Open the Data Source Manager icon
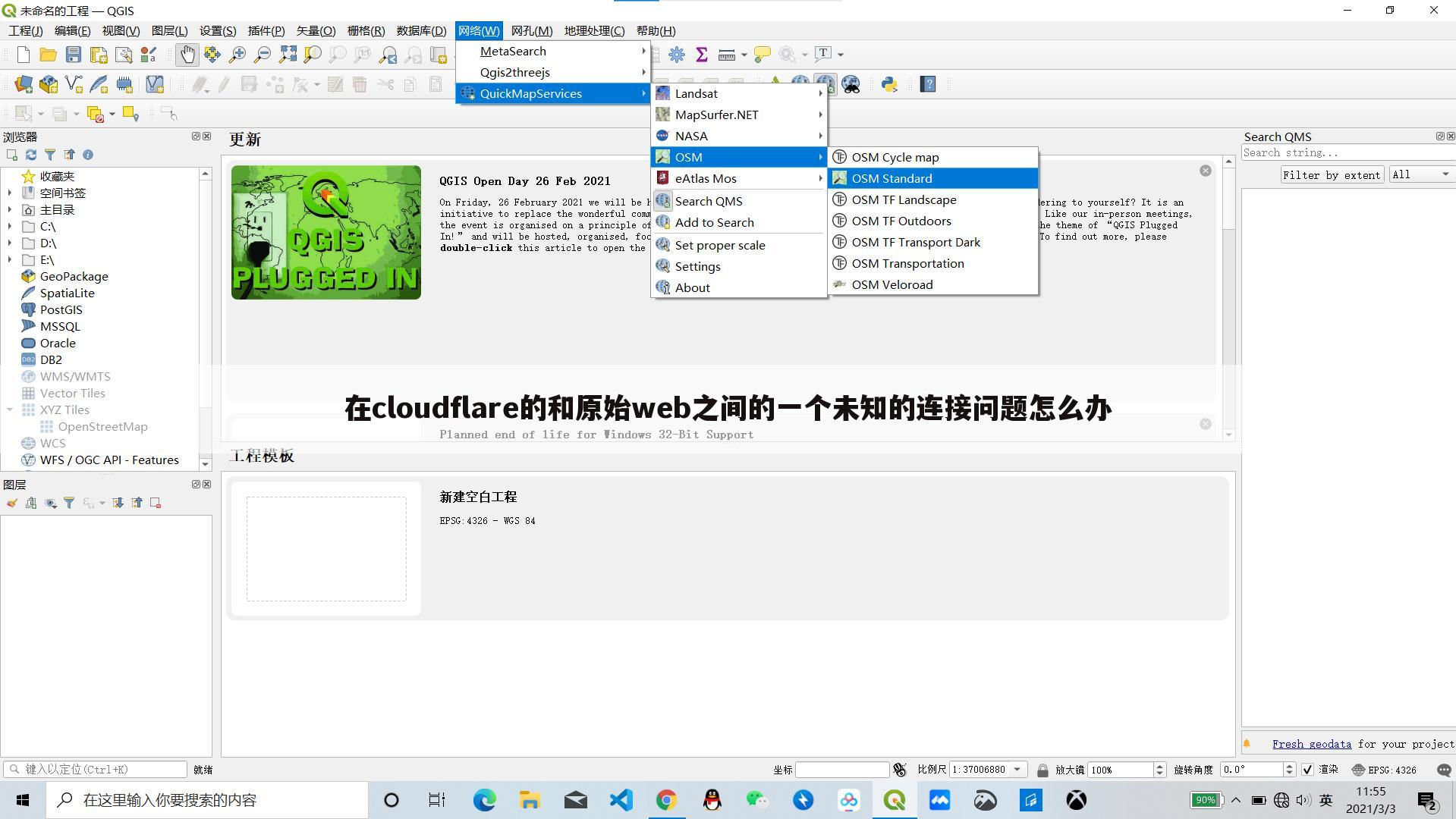 [24, 84]
